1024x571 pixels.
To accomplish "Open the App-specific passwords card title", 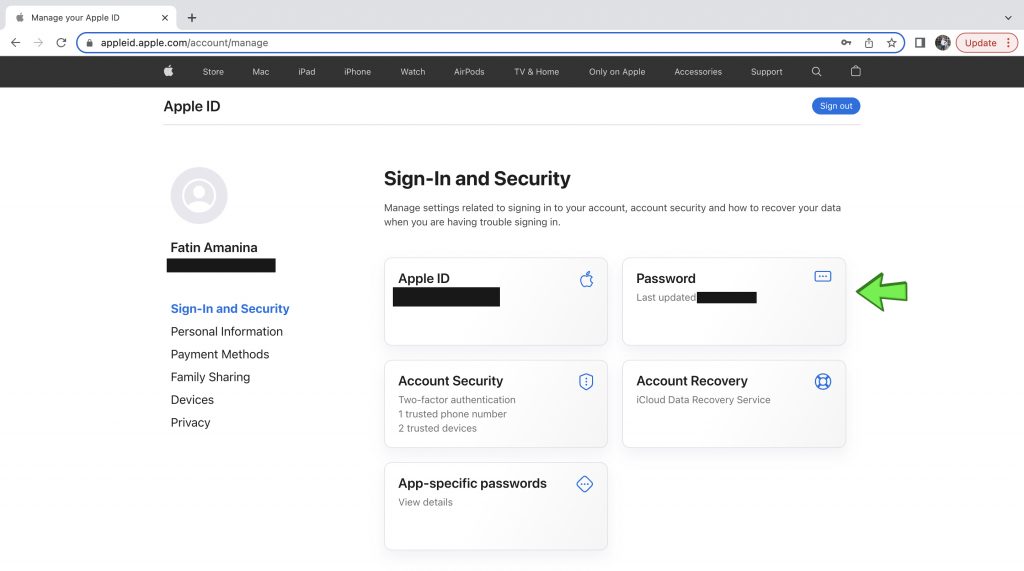I will coord(472,483).
